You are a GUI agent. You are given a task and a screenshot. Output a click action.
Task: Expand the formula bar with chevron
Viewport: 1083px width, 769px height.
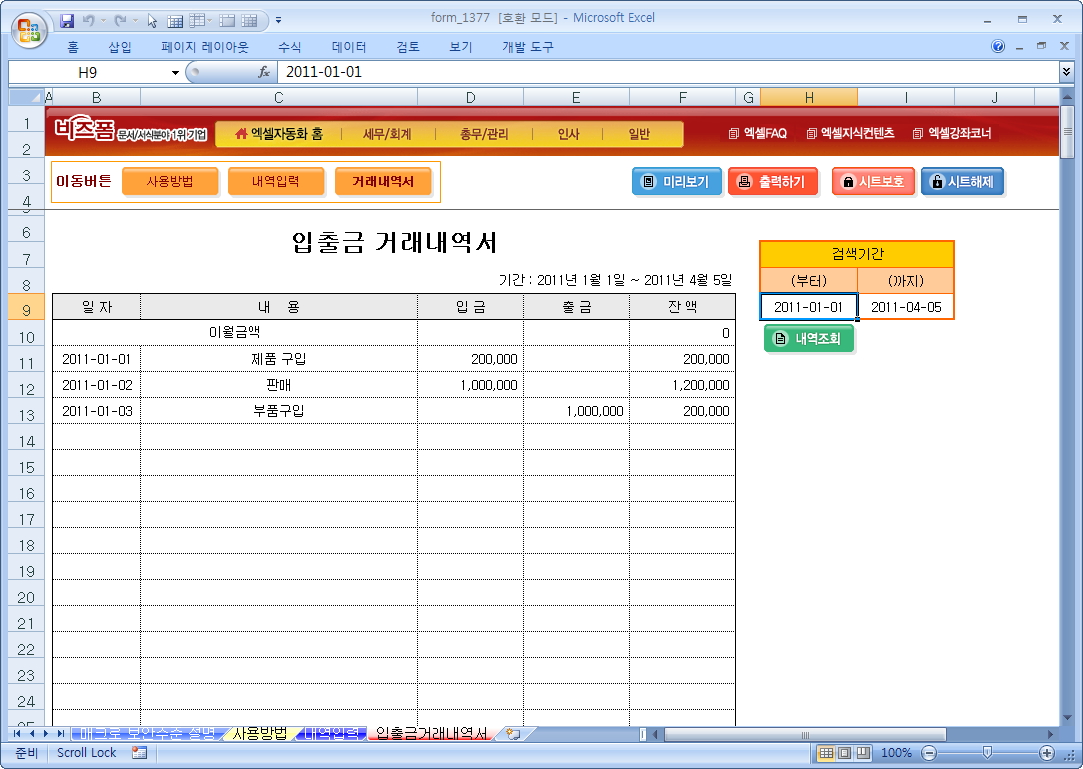pyautogui.click(x=1066, y=72)
